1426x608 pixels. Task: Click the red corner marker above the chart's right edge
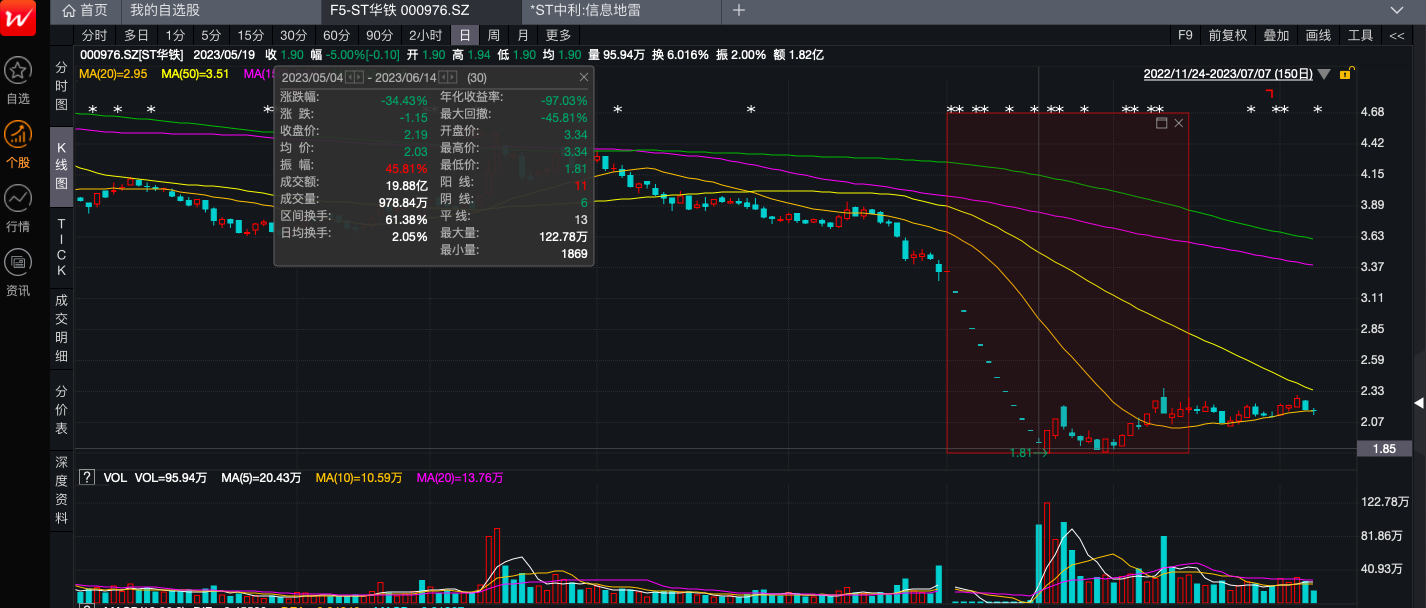1269,93
